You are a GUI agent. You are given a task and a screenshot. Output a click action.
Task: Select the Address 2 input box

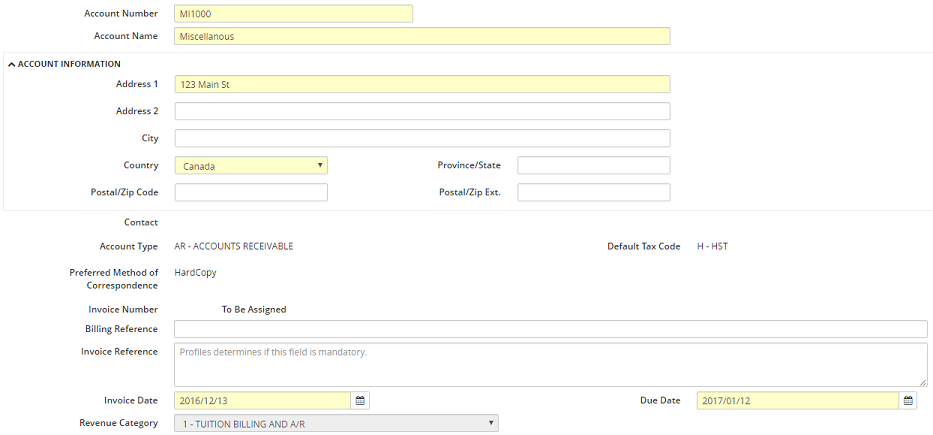tap(422, 111)
